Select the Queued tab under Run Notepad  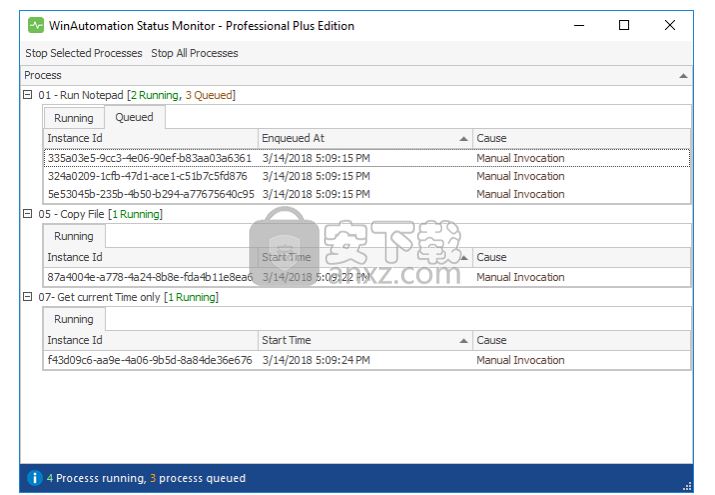(x=135, y=117)
